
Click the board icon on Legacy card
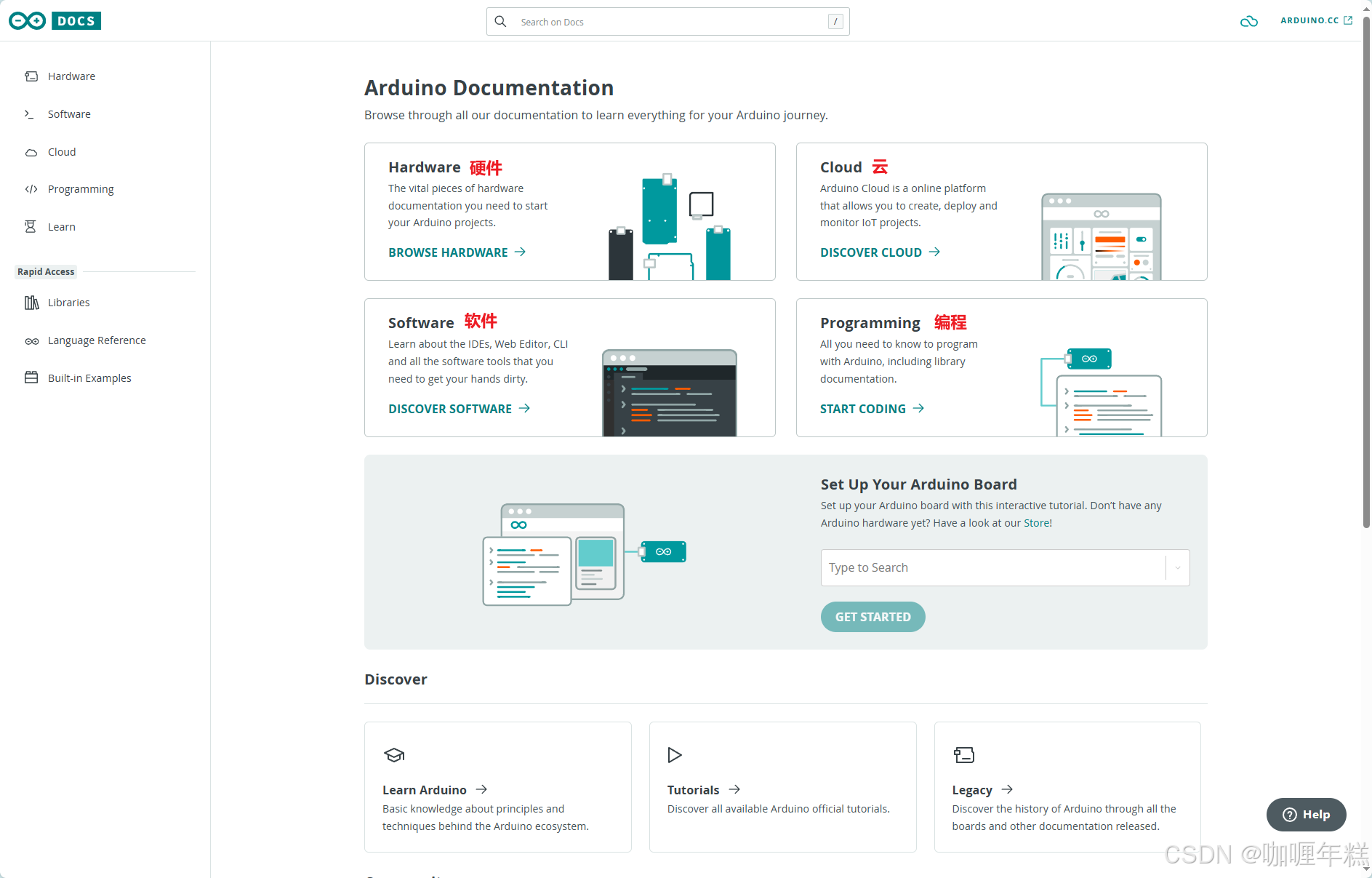964,755
